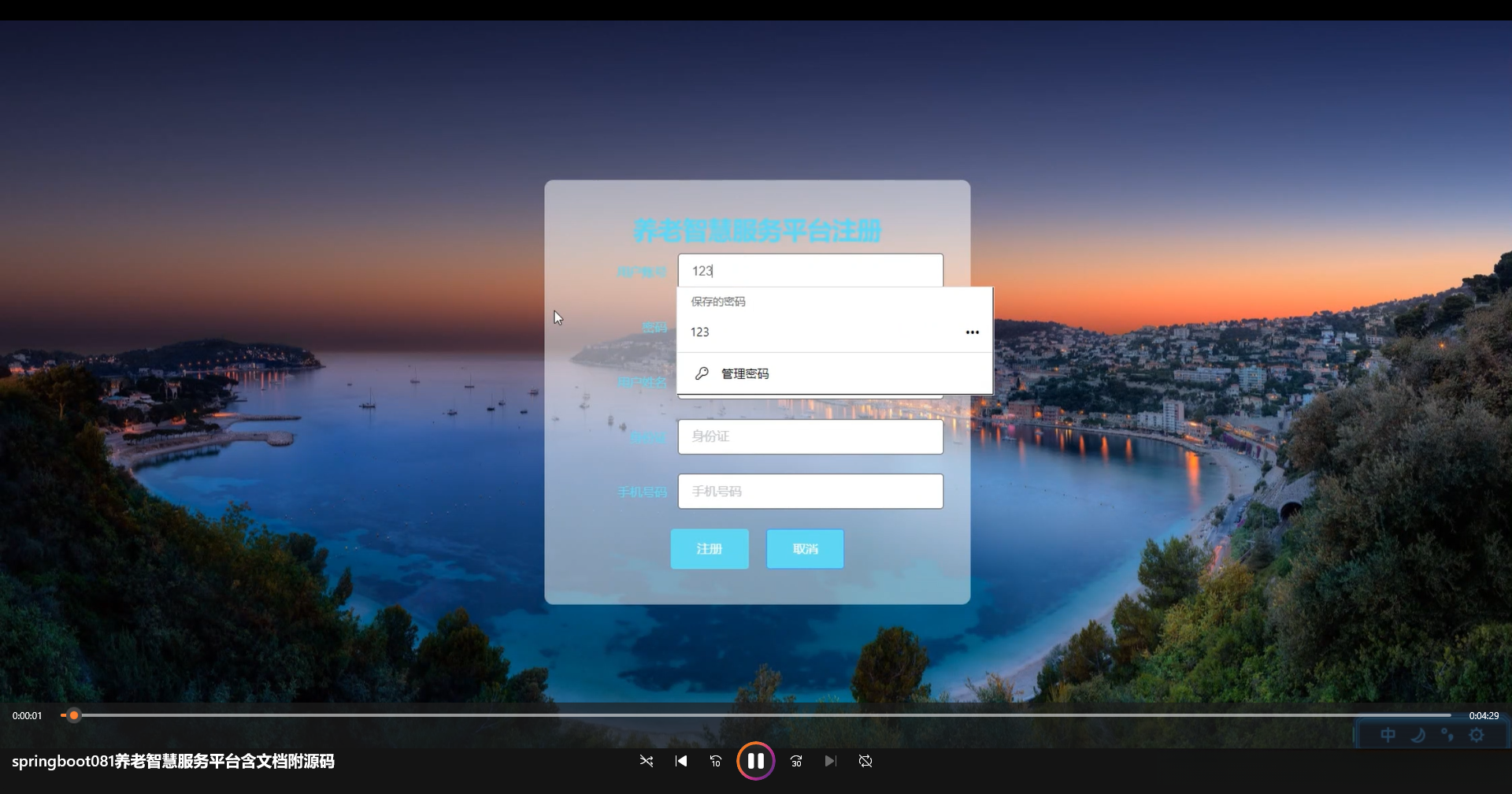
Task: Skip forward 30 seconds
Action: [796, 761]
